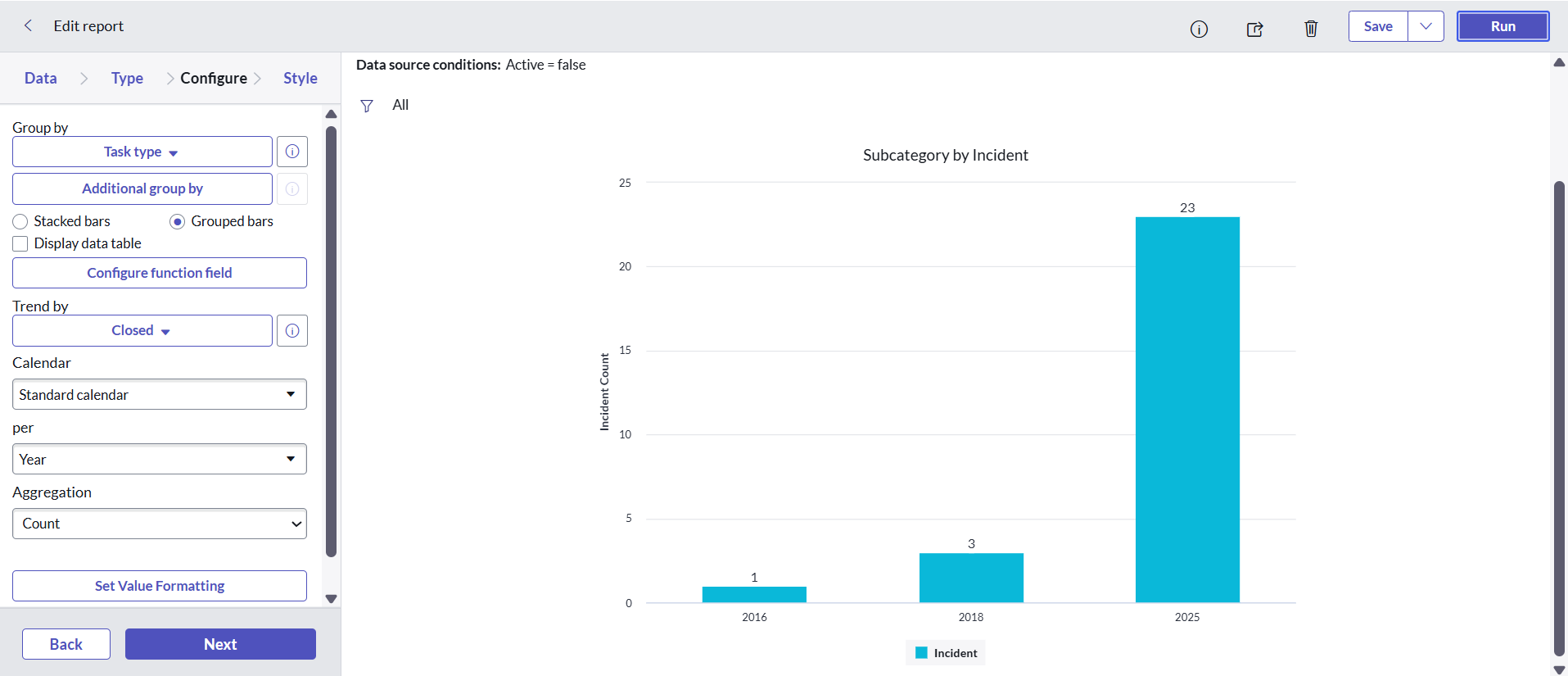Click the Set Value Formatting button
Image resolution: width=1568 pixels, height=676 pixels.
pos(160,586)
